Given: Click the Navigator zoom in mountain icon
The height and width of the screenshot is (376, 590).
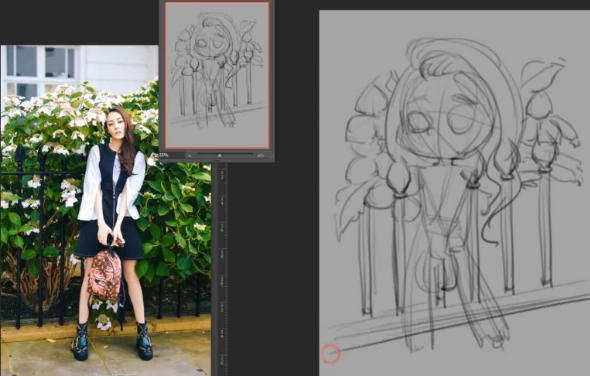Looking at the screenshot, I should point(260,155).
